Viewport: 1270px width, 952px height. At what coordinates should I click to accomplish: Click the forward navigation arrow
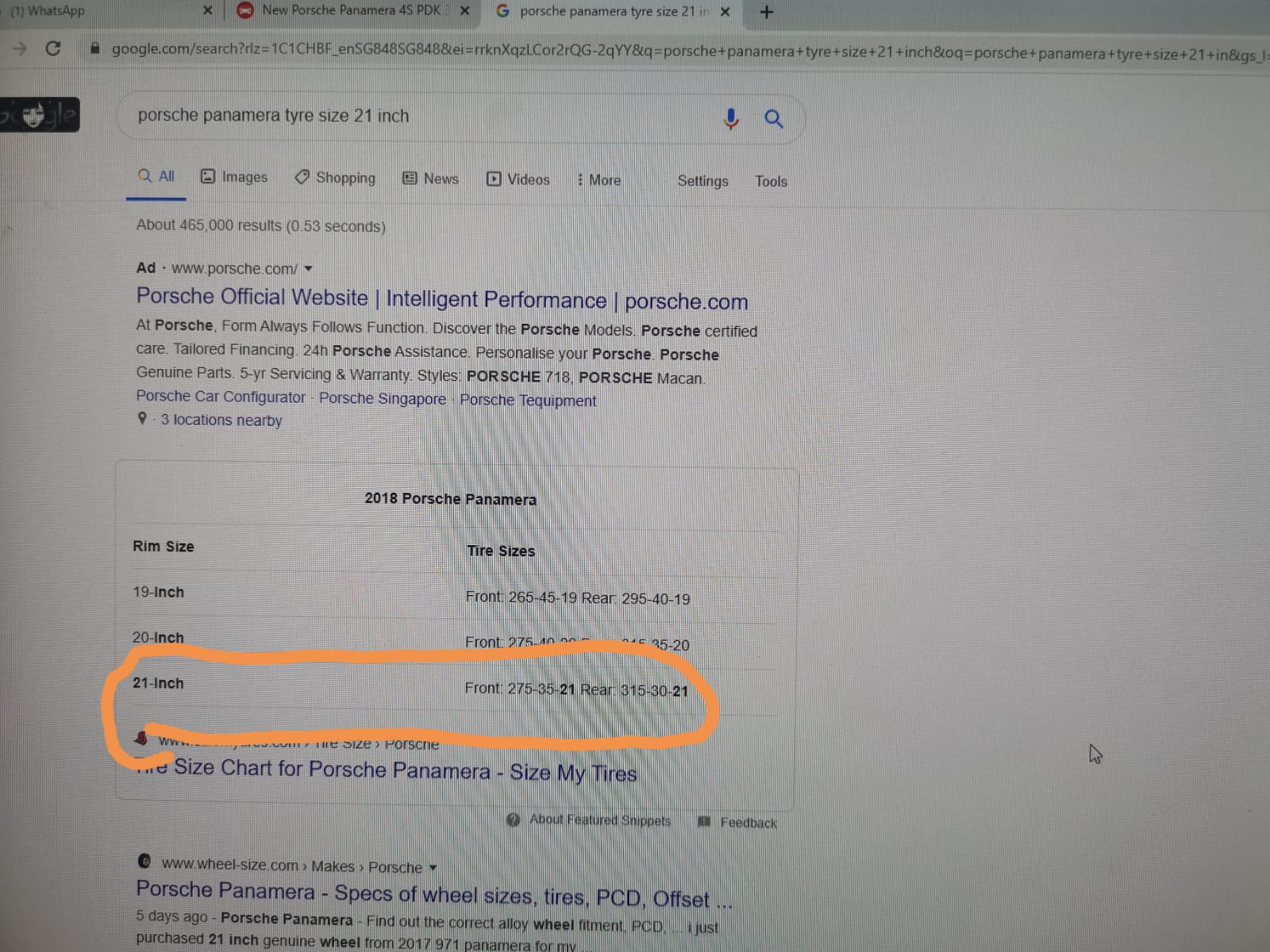pos(21,48)
